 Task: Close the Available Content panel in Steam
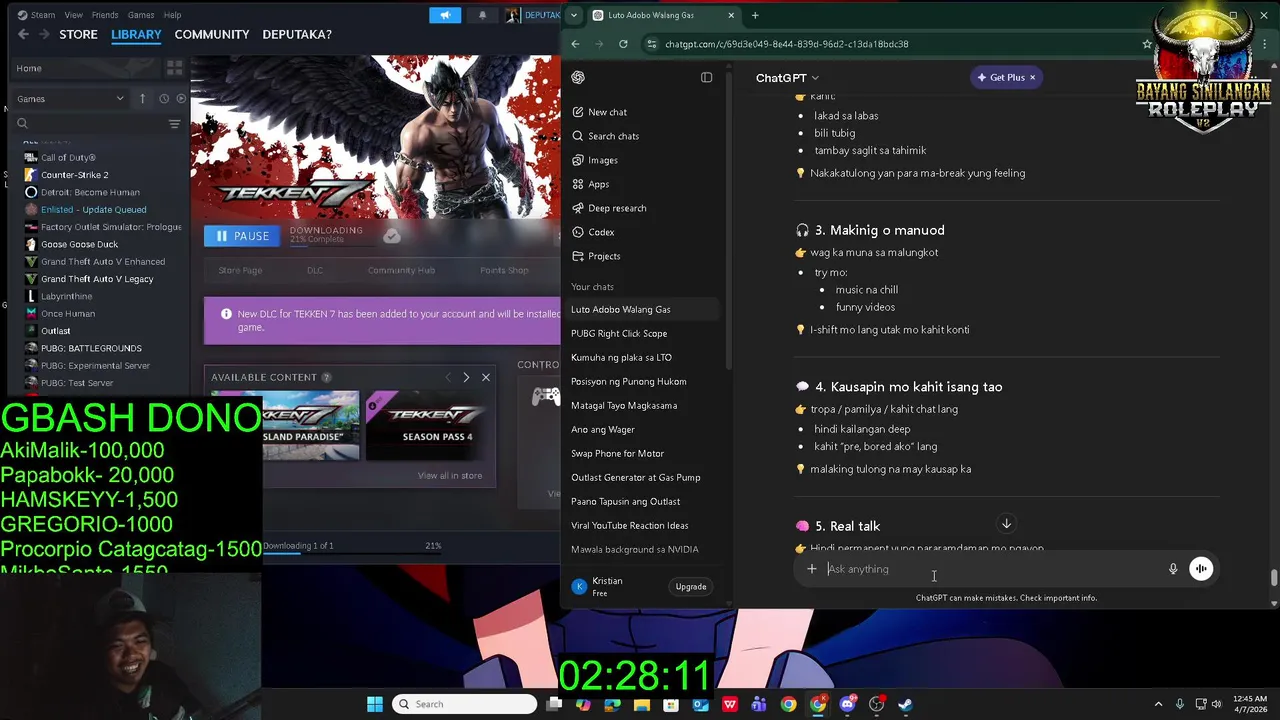486,377
